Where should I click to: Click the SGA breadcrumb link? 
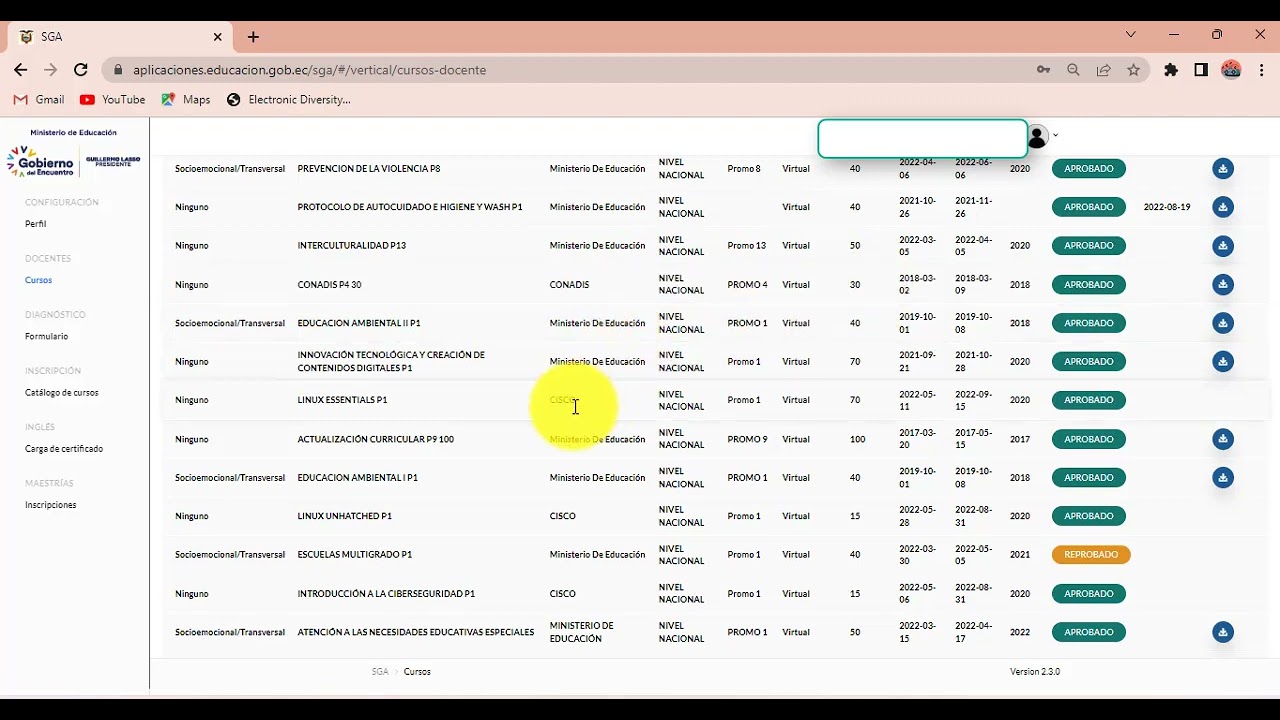(x=380, y=672)
